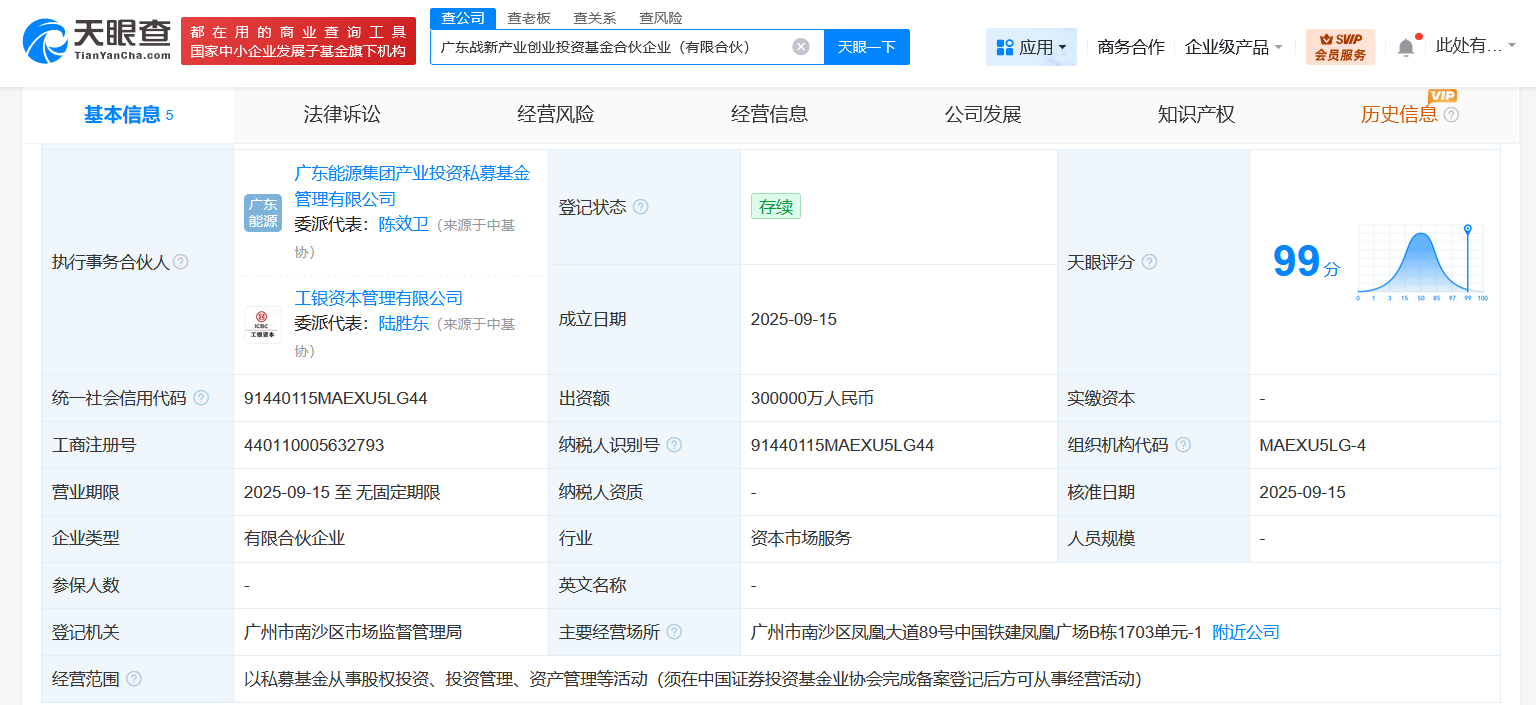The width and height of the screenshot is (1536, 705).
Task: Open the 经营风险 section tab
Action: 557,114
